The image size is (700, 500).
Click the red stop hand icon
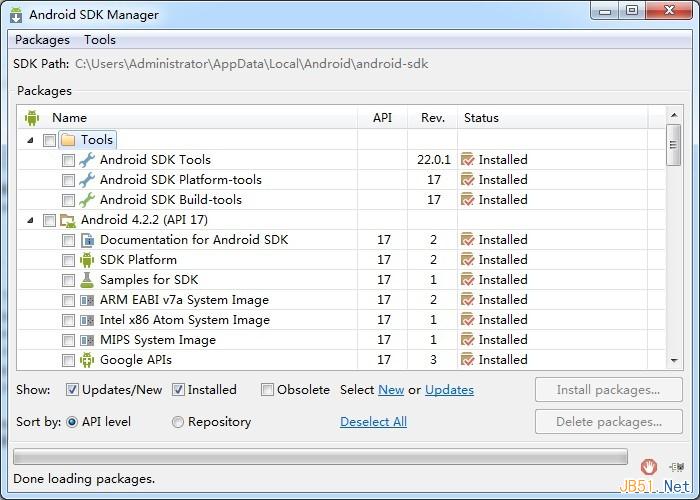(x=648, y=466)
